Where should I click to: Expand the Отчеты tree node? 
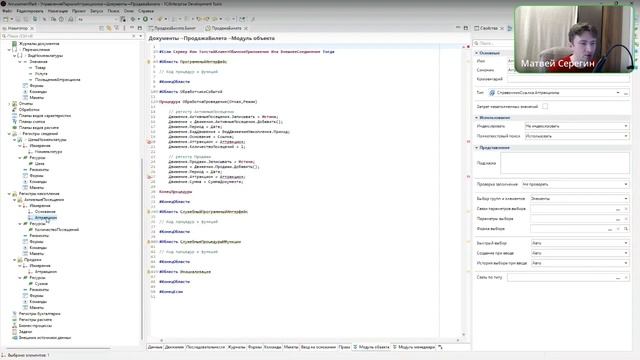tap(9, 104)
